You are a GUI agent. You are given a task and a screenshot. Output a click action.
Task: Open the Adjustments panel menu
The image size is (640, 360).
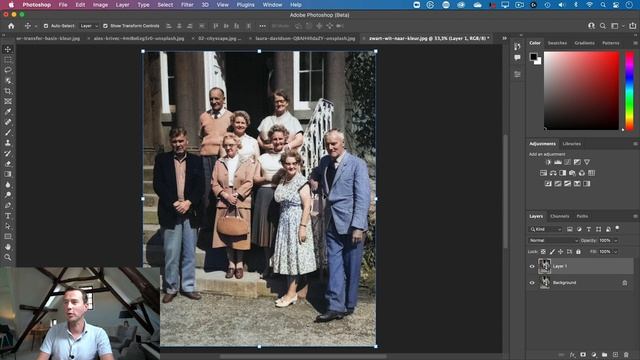(x=635, y=144)
